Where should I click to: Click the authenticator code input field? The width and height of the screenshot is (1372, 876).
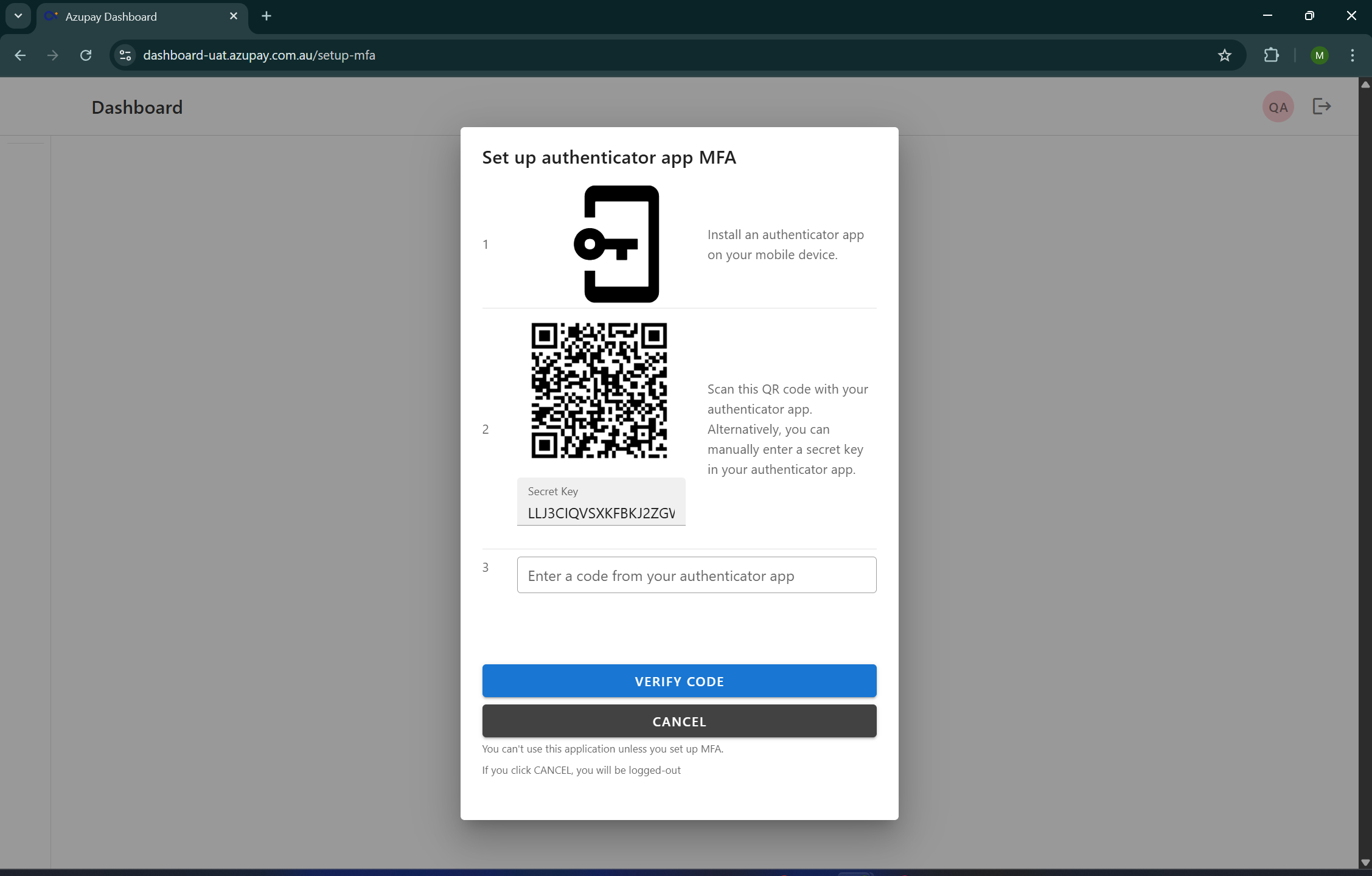tap(696, 575)
